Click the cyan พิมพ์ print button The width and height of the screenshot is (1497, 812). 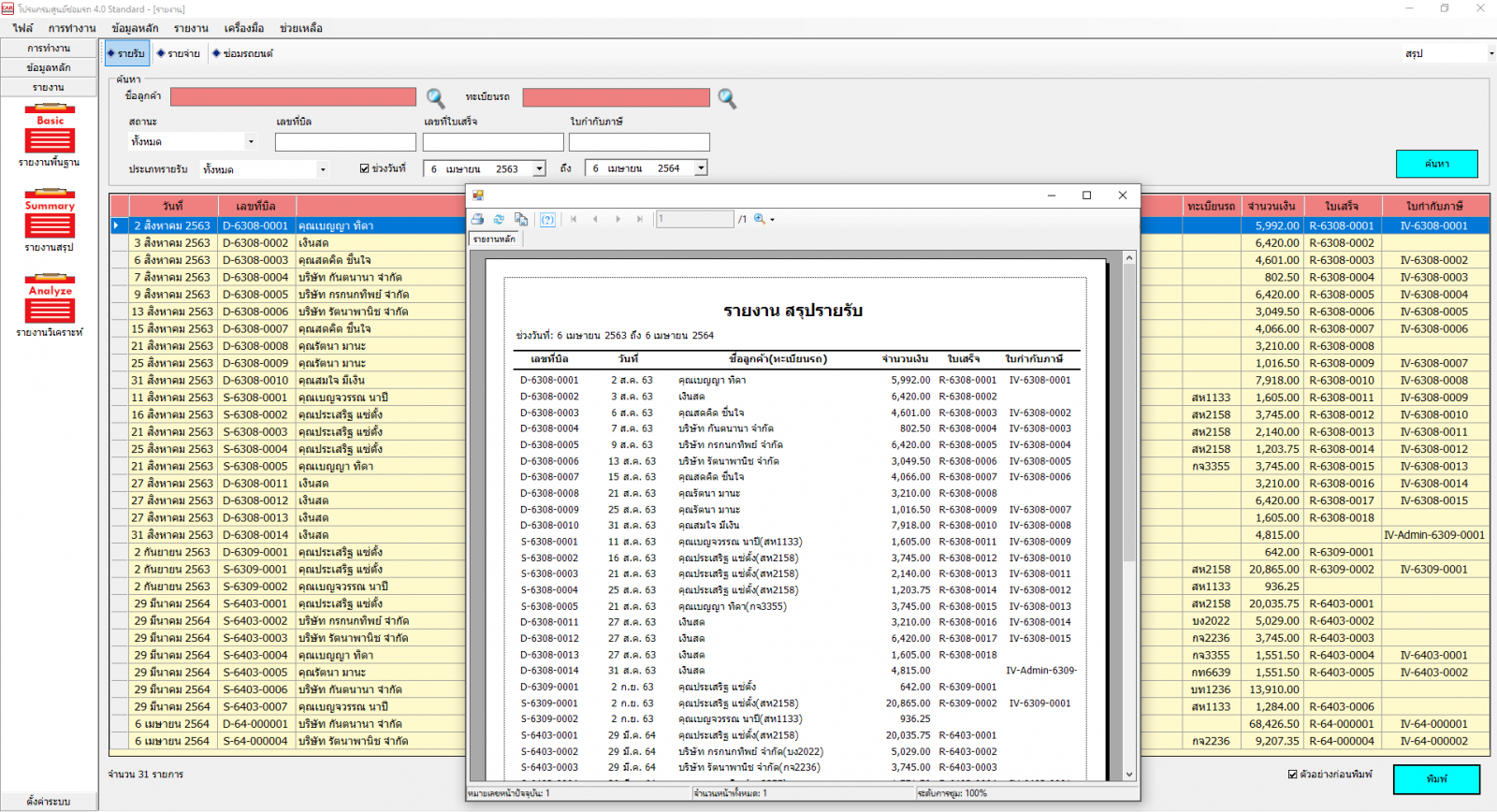pos(1436,778)
